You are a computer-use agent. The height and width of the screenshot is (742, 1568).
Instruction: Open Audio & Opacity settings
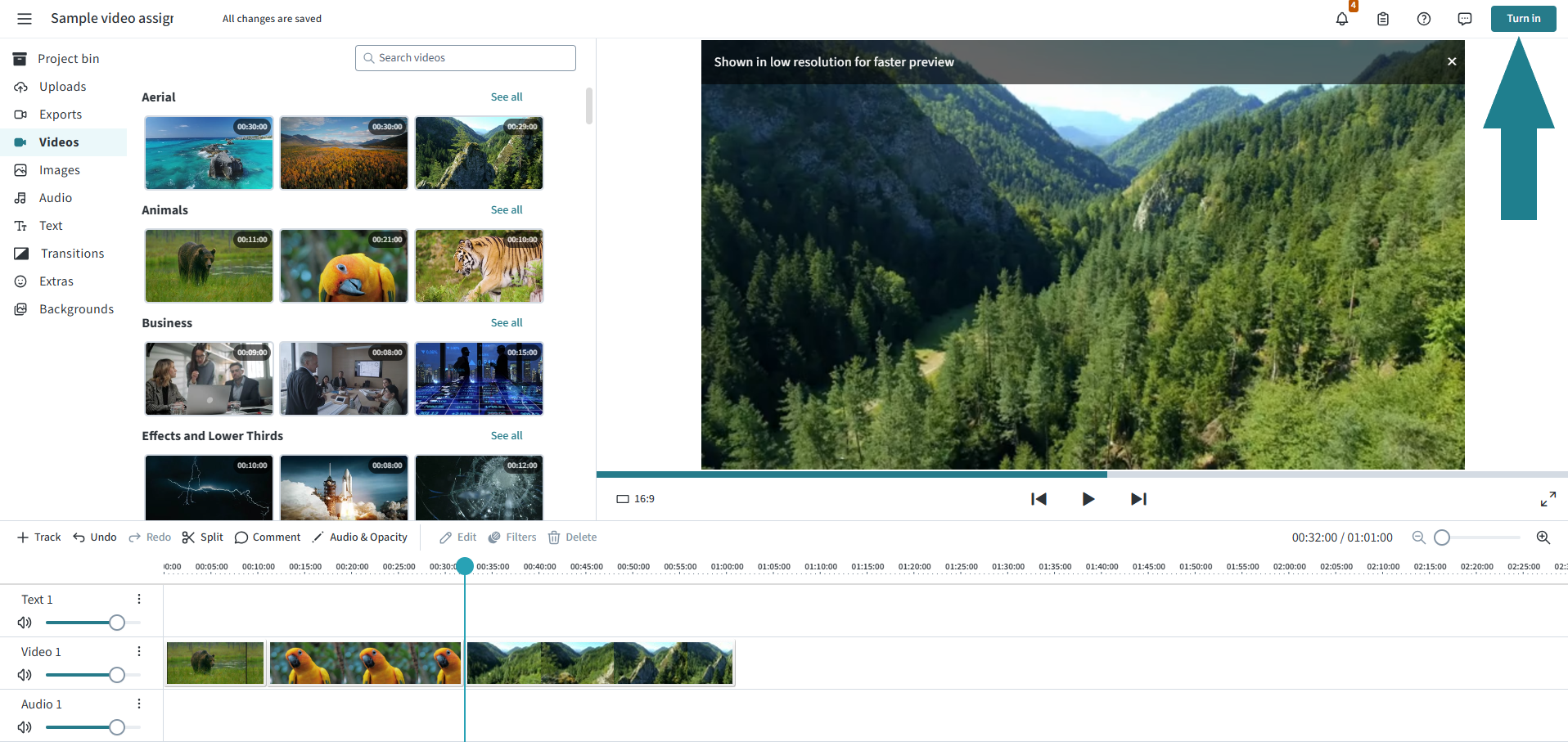click(360, 537)
